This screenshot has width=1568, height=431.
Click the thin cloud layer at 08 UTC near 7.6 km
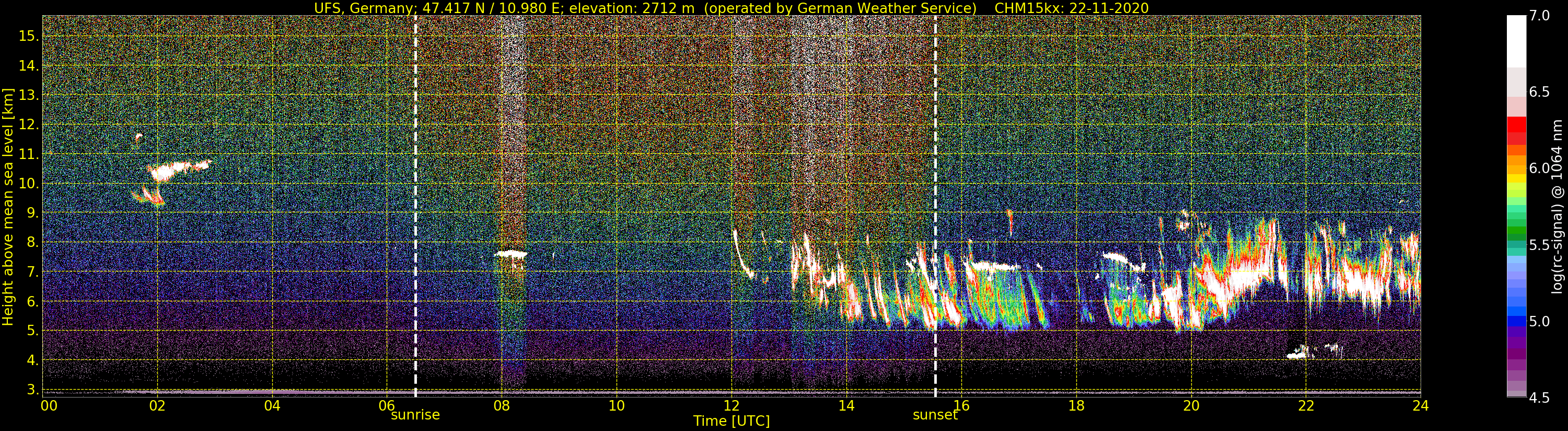tap(512, 254)
